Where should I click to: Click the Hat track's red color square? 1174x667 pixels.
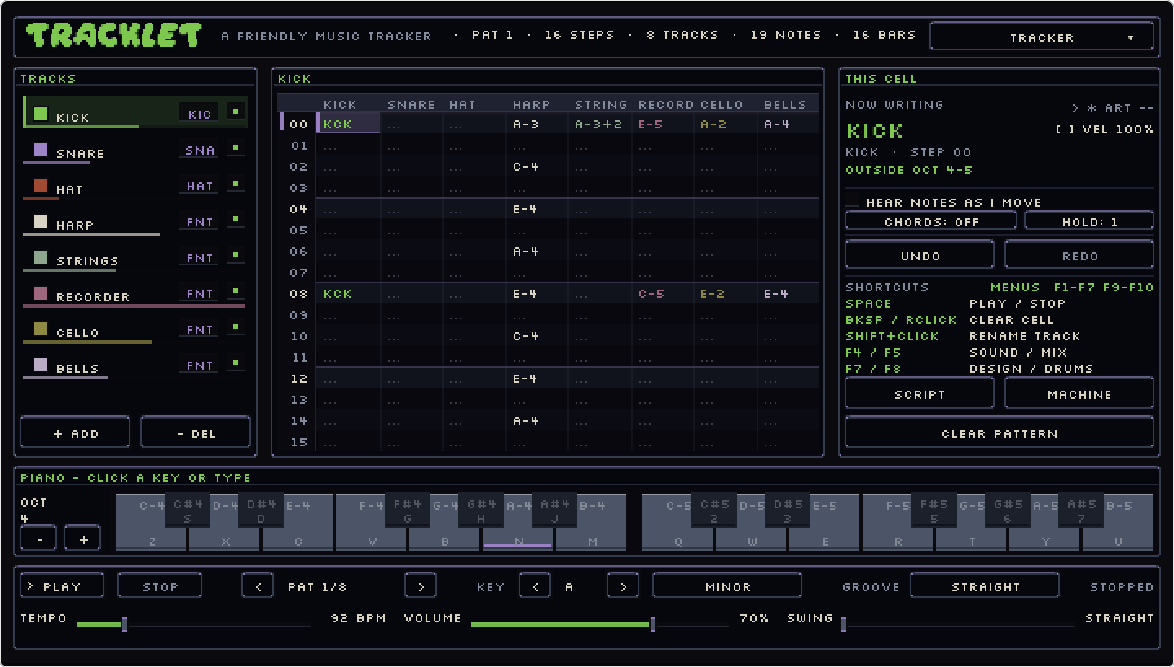pyautogui.click(x=40, y=186)
